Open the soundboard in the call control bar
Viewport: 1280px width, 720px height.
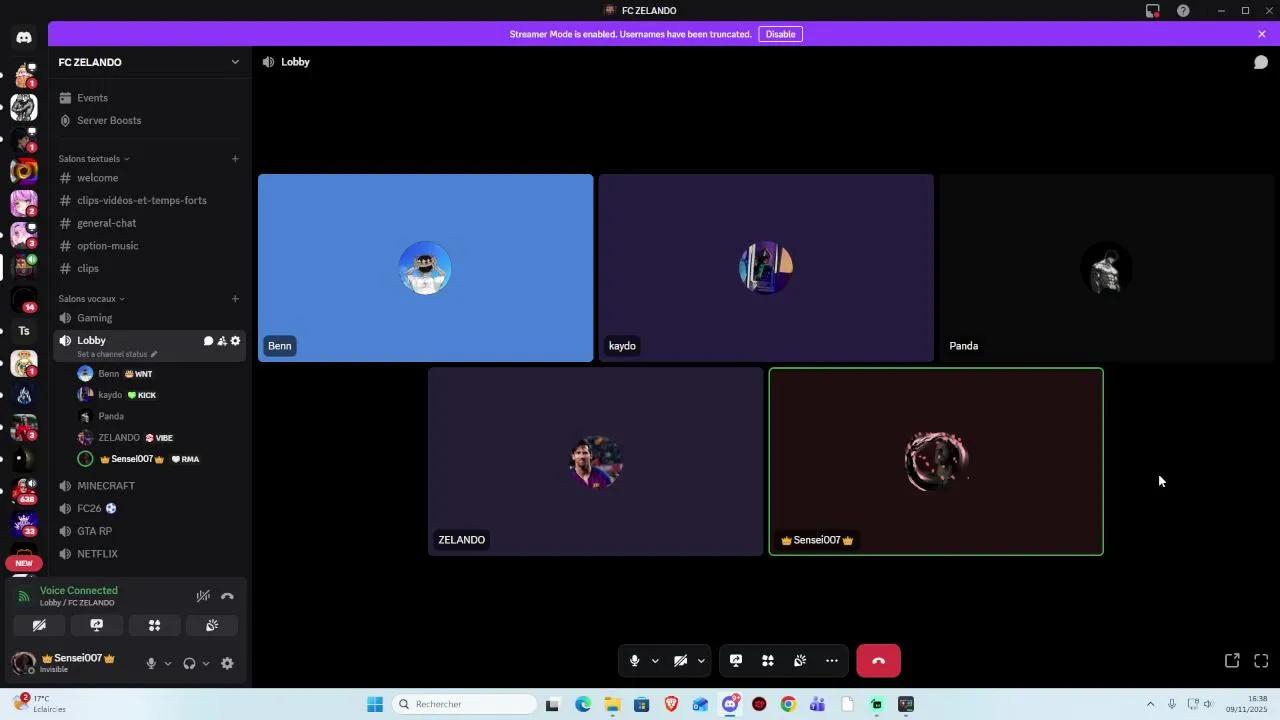[800, 661]
